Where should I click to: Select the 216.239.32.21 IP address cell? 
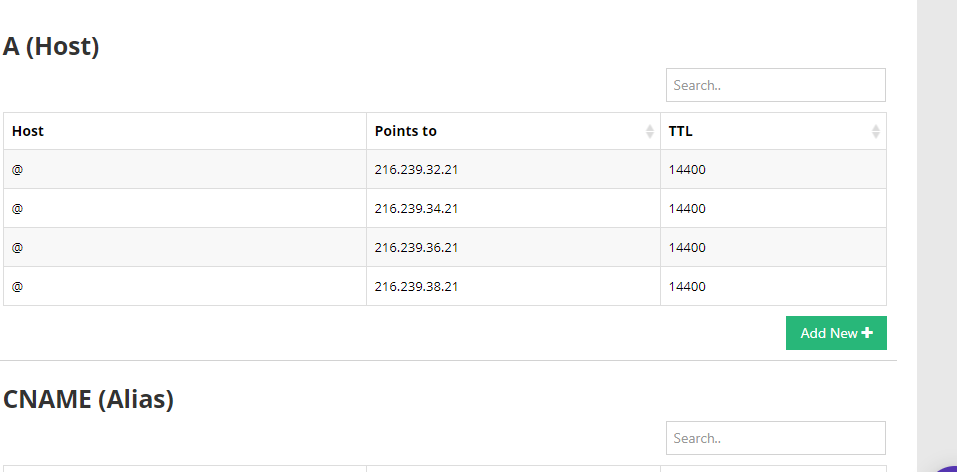pyautogui.click(x=416, y=170)
